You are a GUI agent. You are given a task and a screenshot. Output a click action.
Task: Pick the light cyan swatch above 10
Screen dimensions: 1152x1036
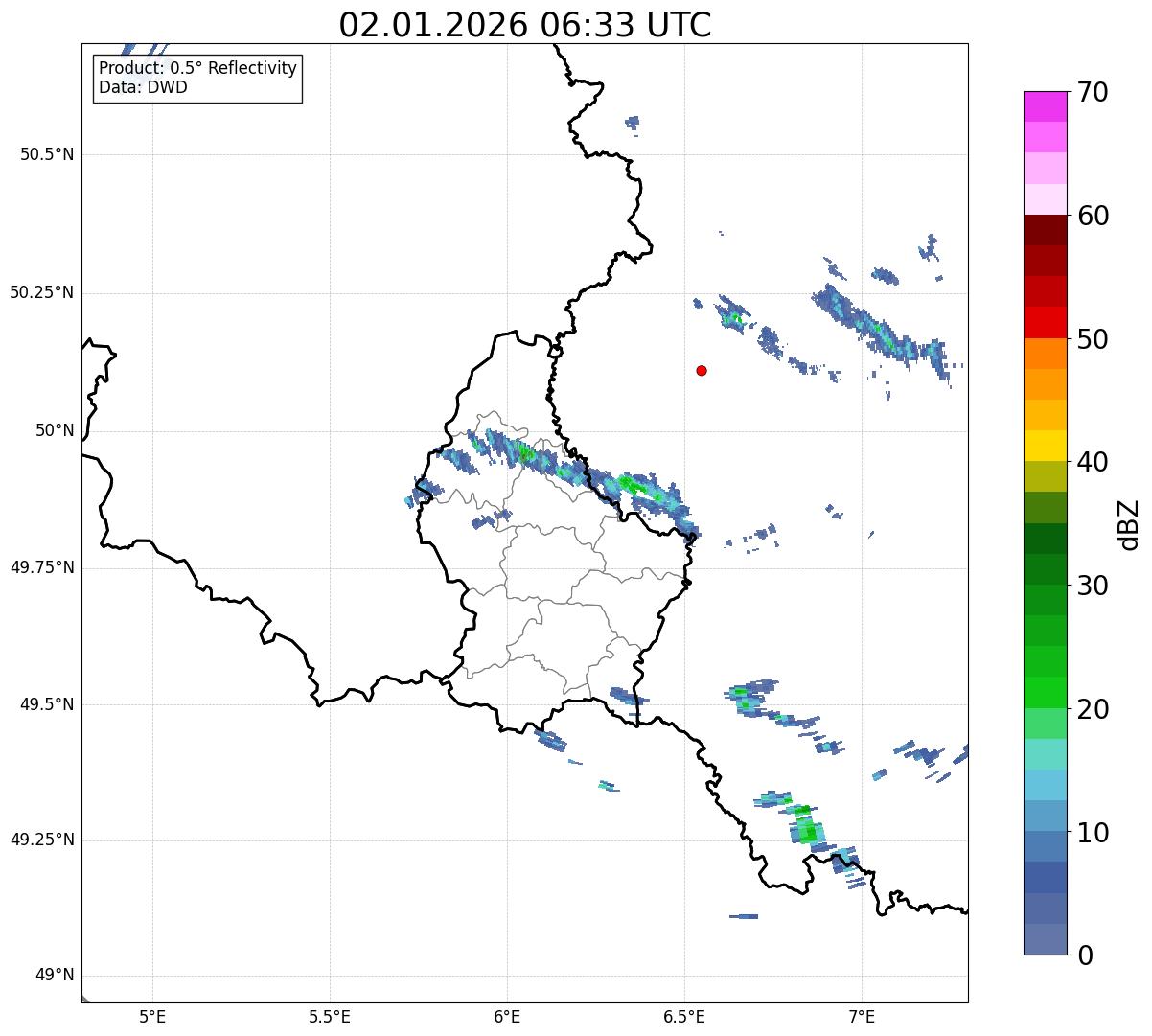(1045, 786)
